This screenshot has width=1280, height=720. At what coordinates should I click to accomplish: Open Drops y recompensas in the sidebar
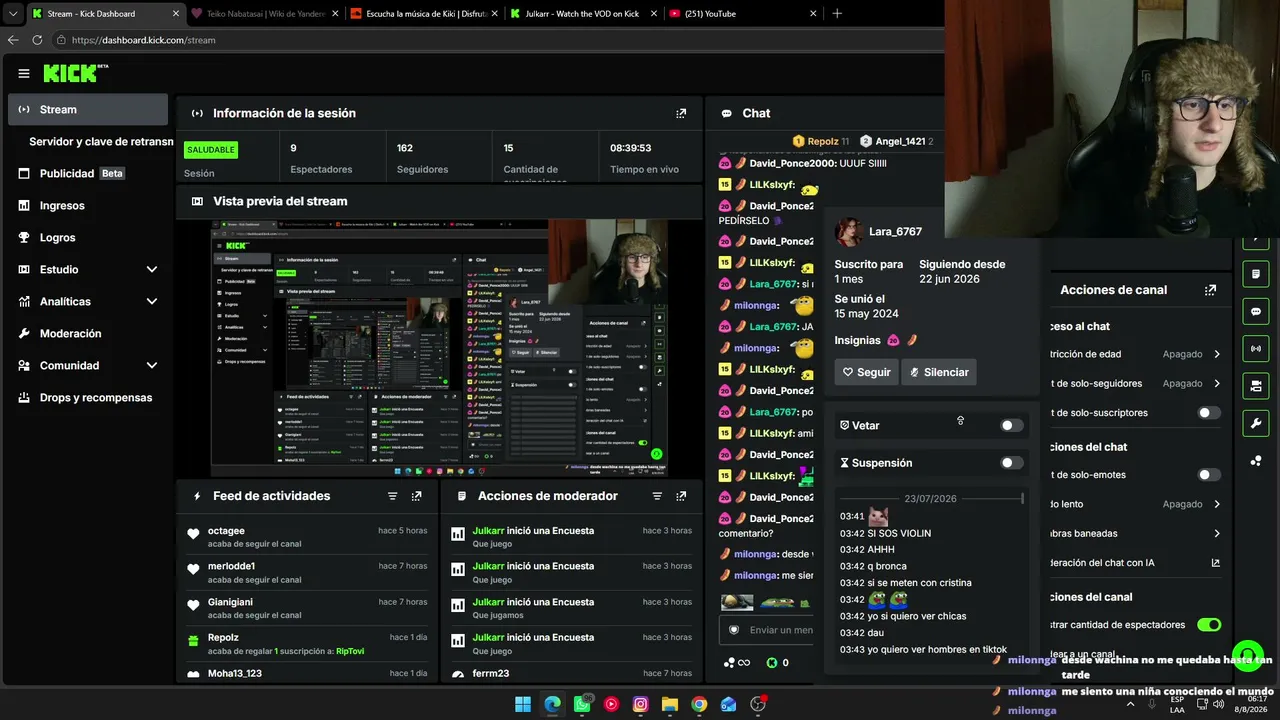click(x=88, y=398)
